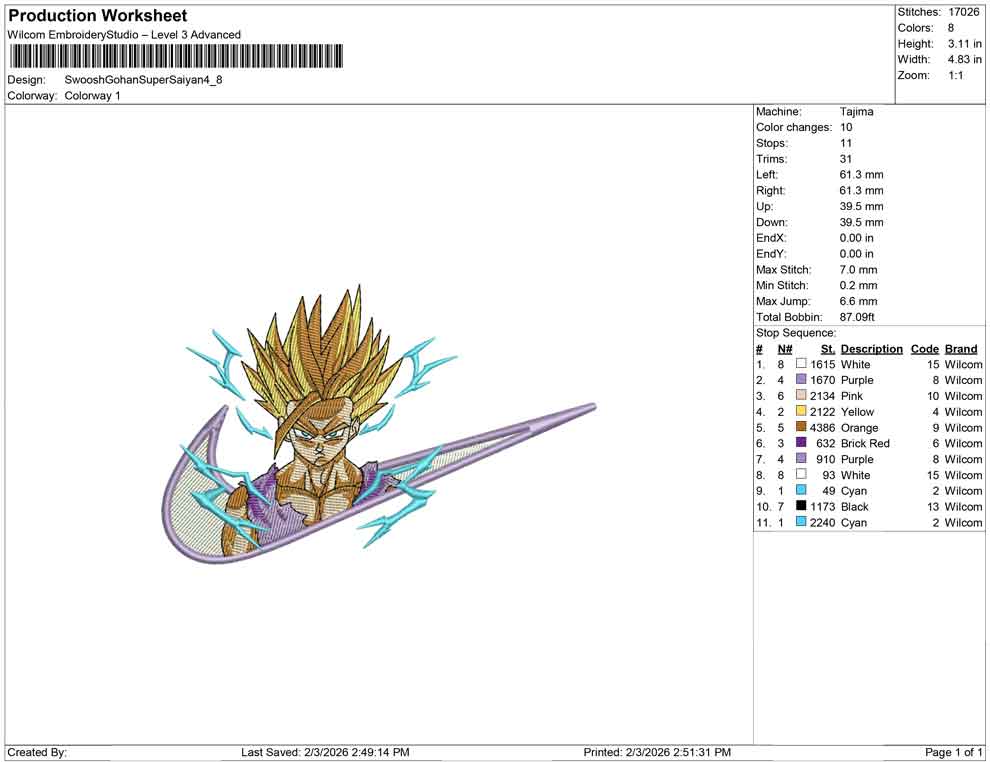The width and height of the screenshot is (990, 762).
Task: Click the Stops value 11
Action: tap(846, 143)
